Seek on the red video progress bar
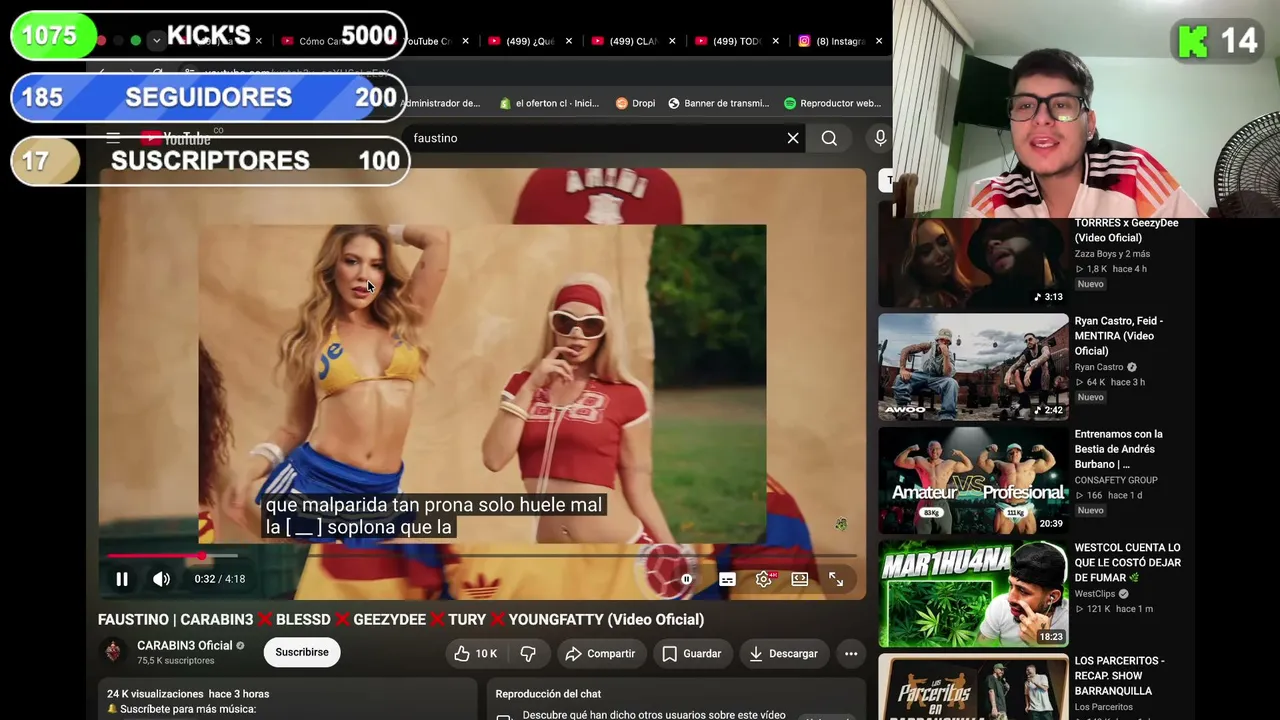The width and height of the screenshot is (1280, 720). point(482,555)
